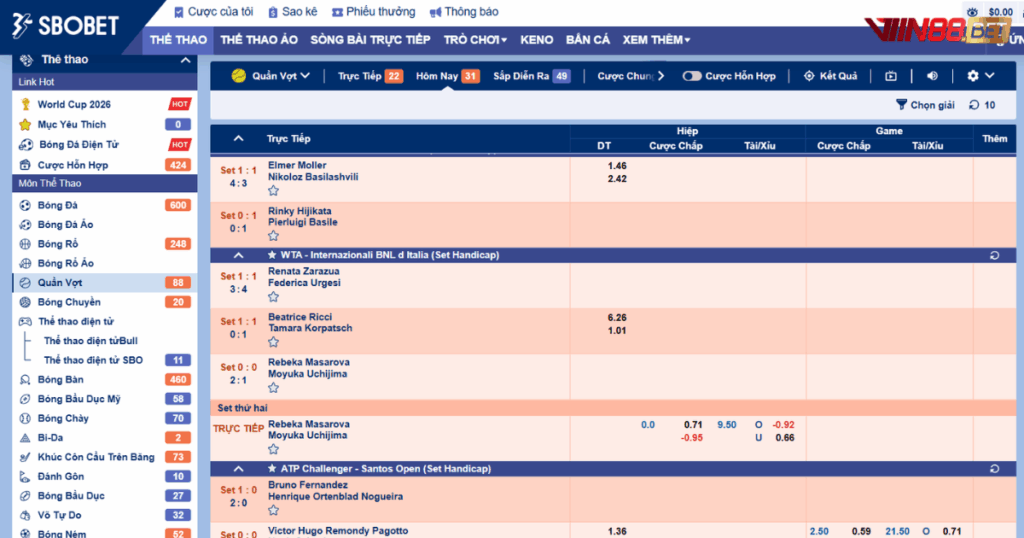Open TRÒ CHƠI dropdown menu
1024x538 pixels.
pos(475,40)
